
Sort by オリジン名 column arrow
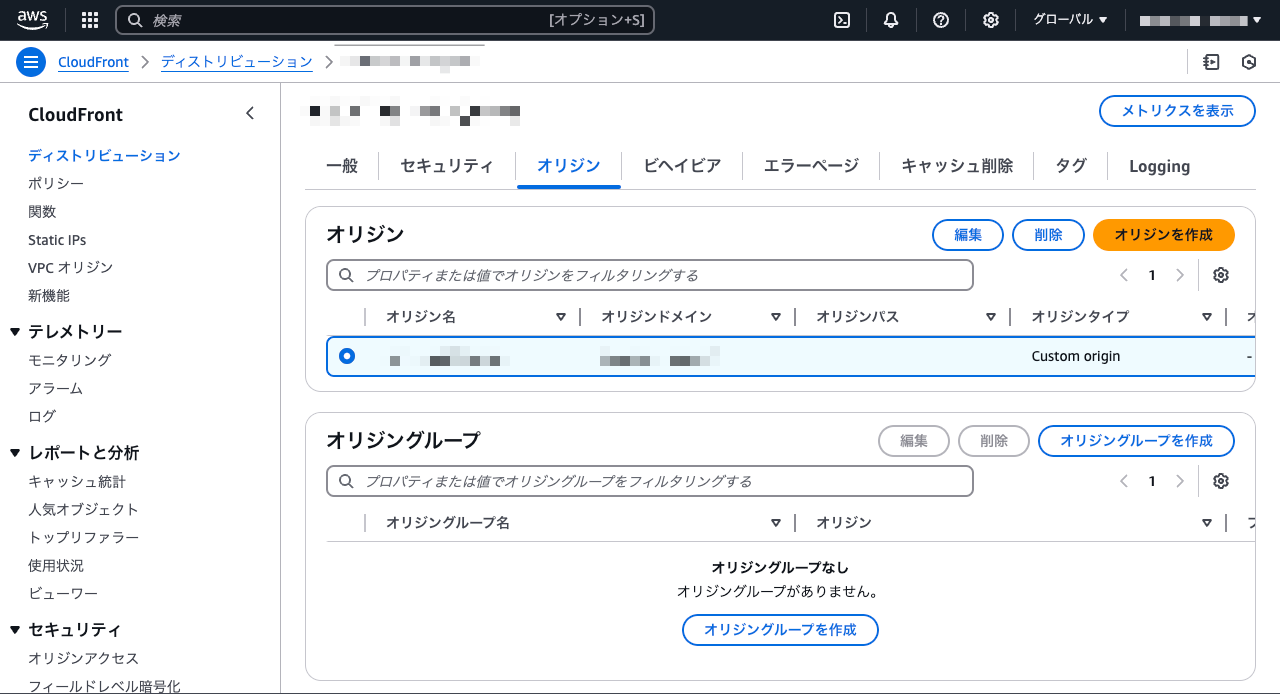[561, 317]
